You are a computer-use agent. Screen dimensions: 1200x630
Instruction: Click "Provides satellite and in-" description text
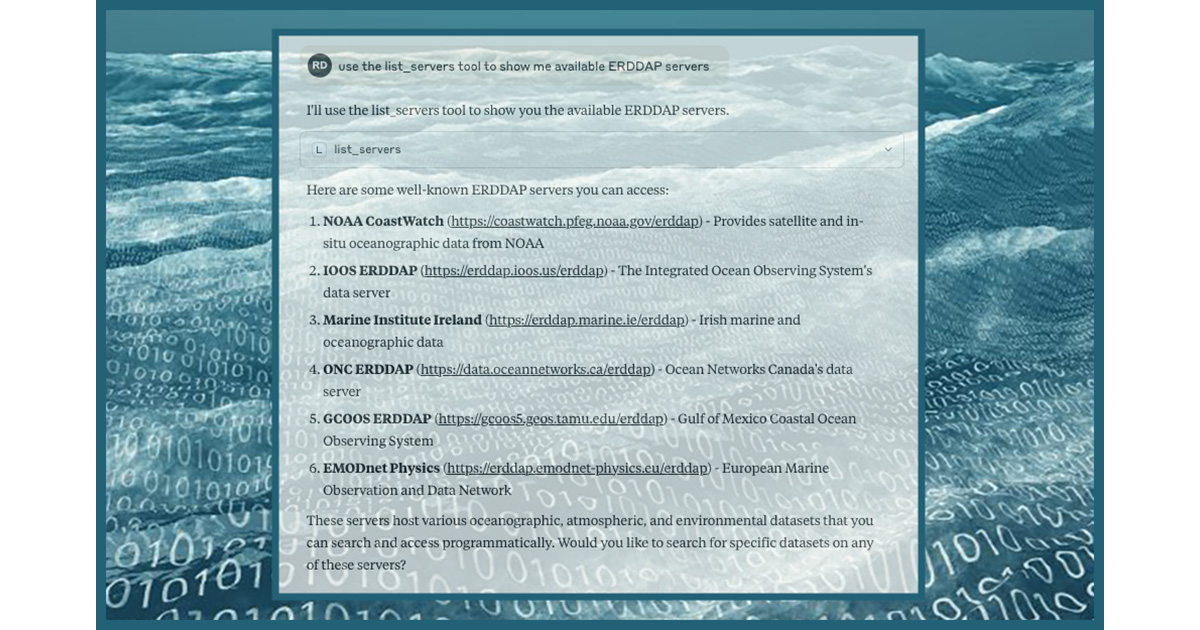point(788,221)
